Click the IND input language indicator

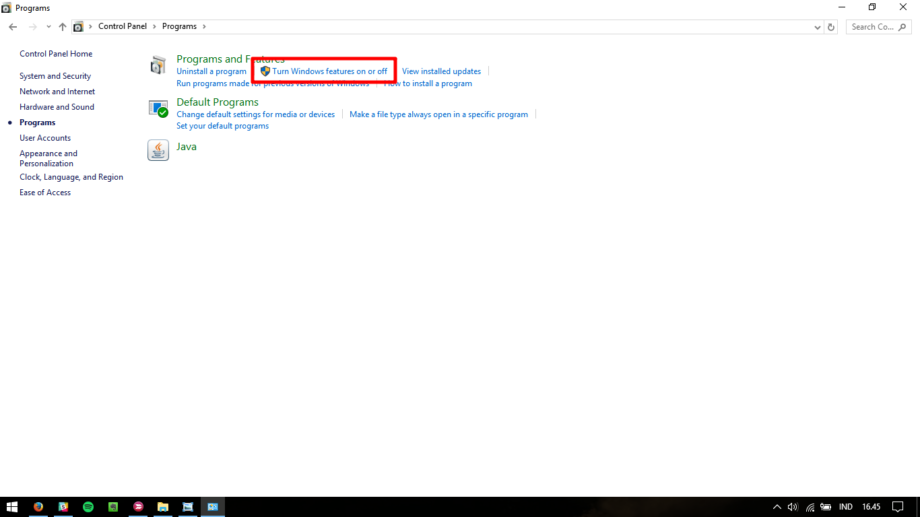tap(845, 507)
